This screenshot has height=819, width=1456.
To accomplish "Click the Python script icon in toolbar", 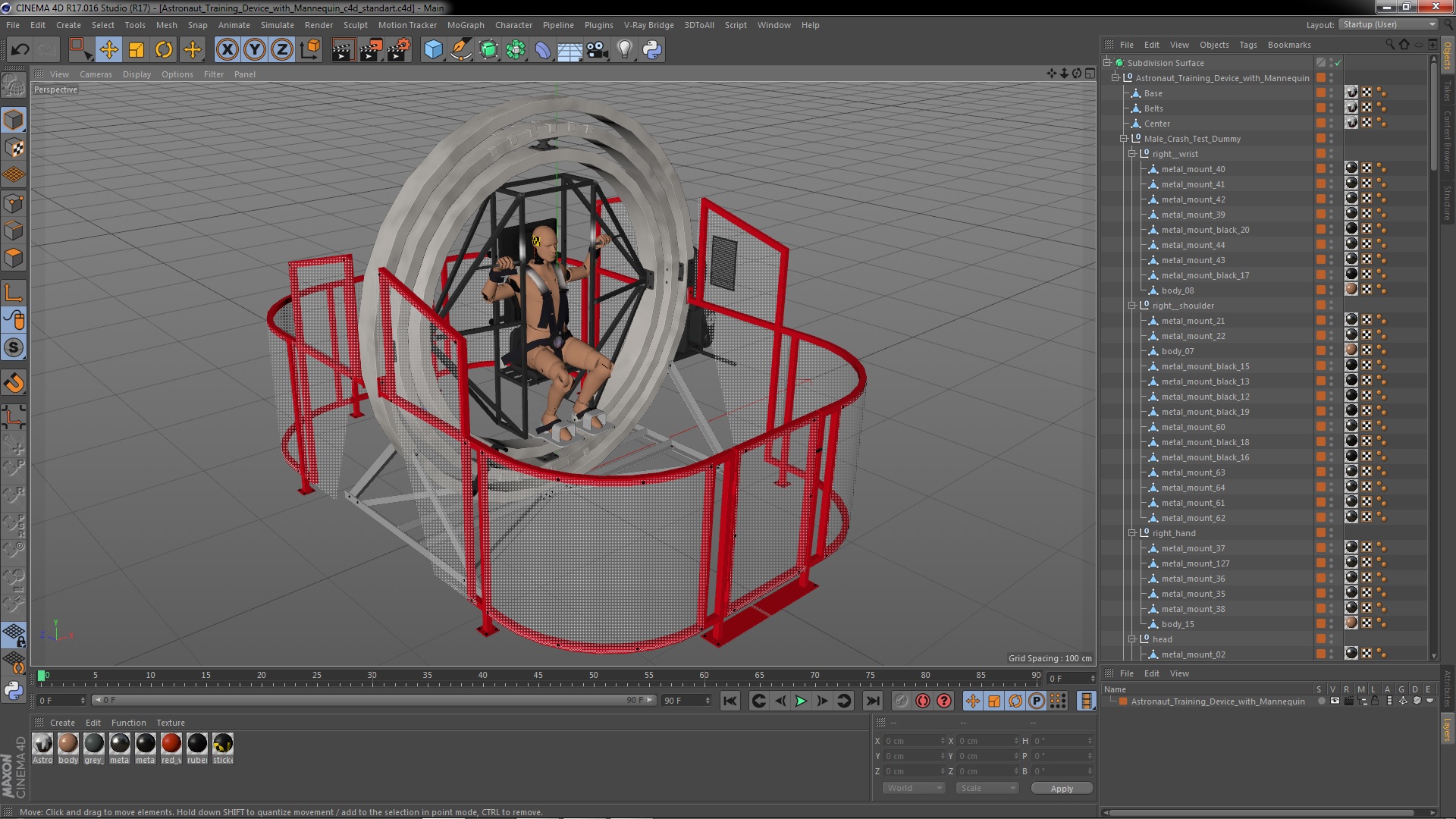I will point(652,50).
